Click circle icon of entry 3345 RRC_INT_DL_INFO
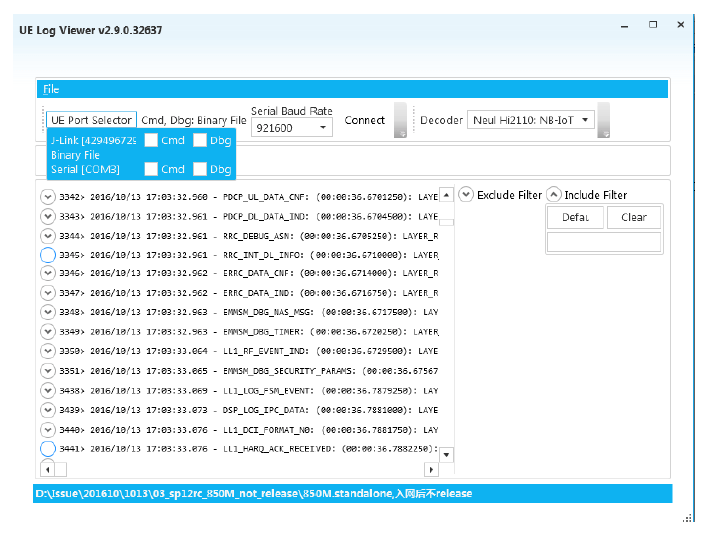Screen dimensions: 707x534 (x=48, y=255)
